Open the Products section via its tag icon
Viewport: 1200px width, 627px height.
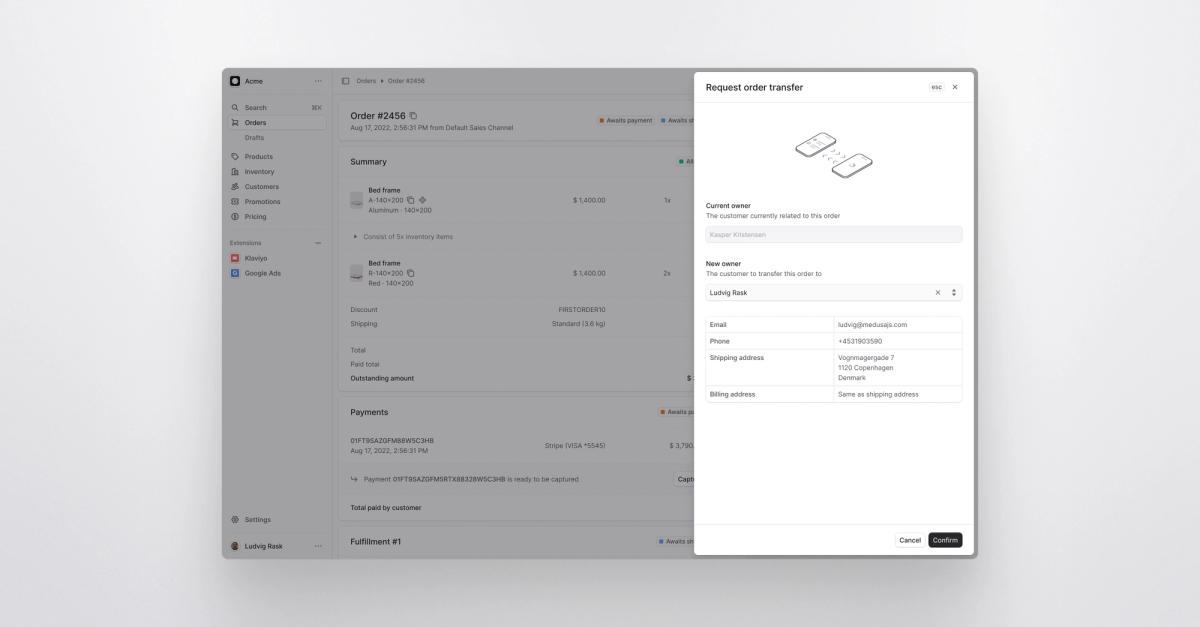pos(236,156)
